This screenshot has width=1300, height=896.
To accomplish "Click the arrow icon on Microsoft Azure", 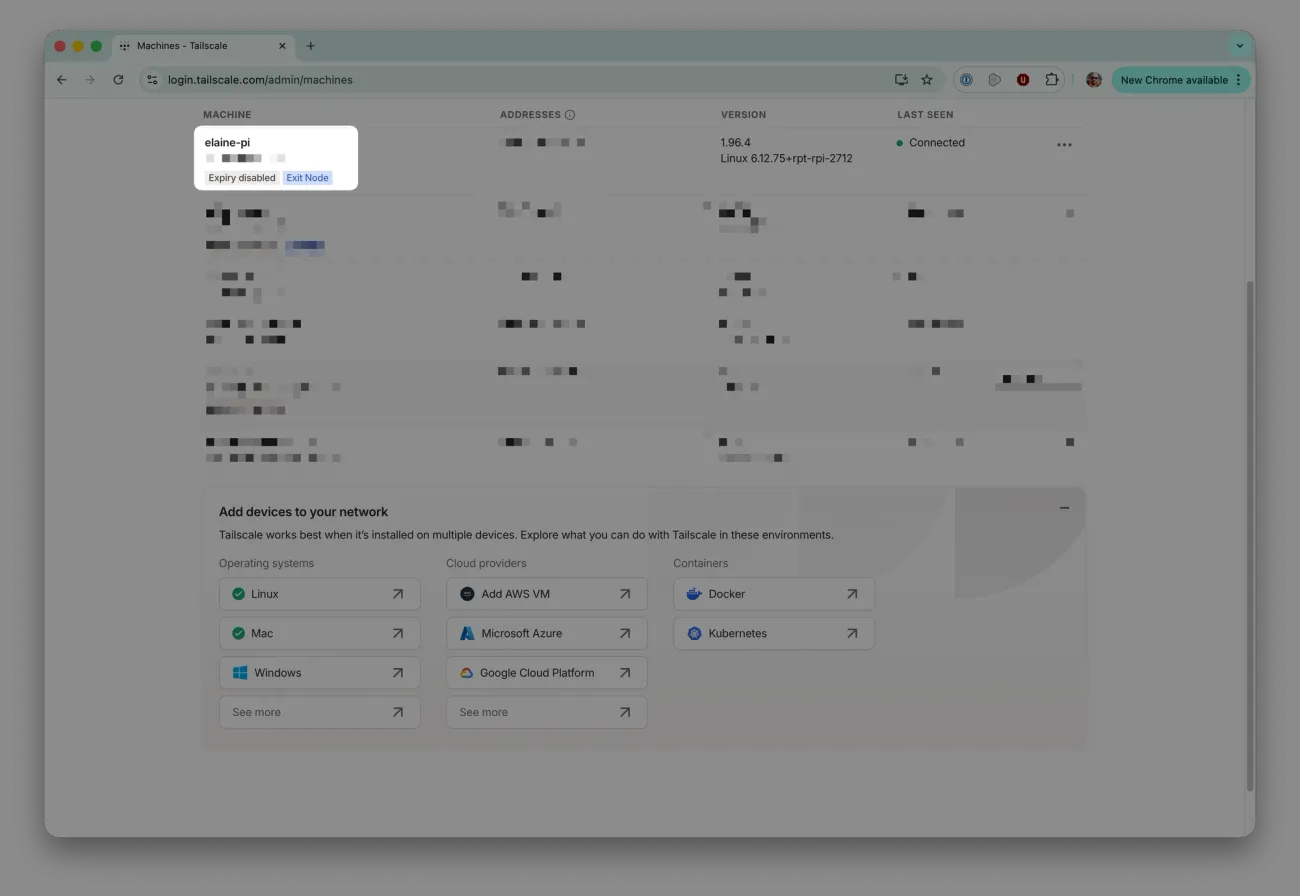I will point(625,633).
